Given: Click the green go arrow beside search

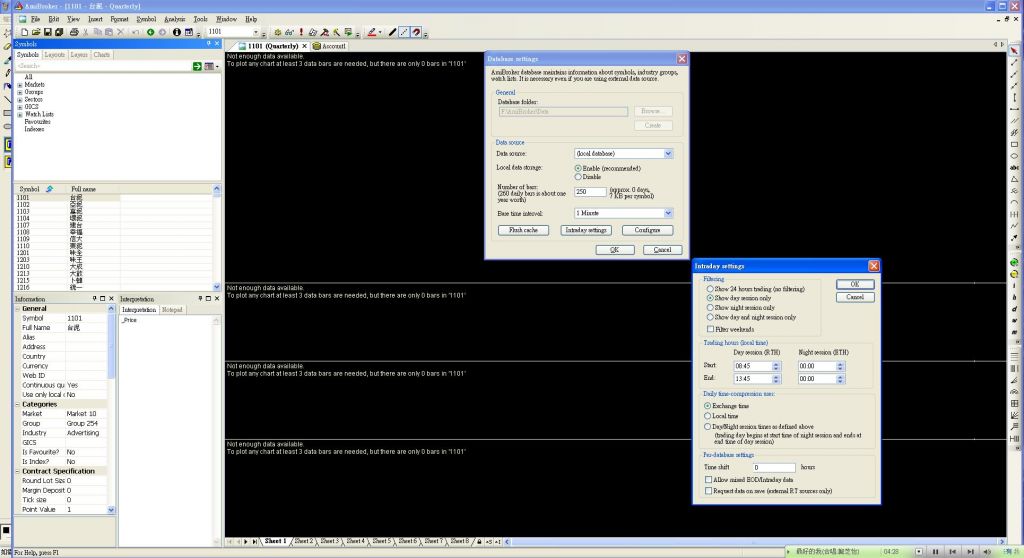Looking at the screenshot, I should pyautogui.click(x=197, y=66).
